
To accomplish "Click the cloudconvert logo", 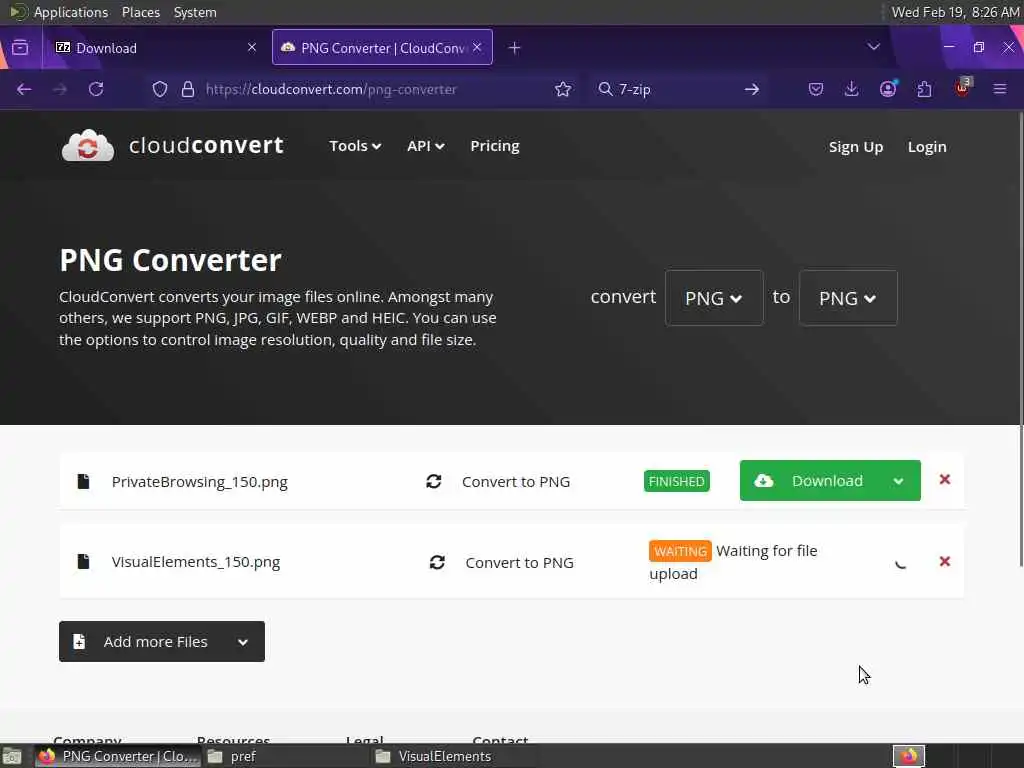I will (x=172, y=146).
